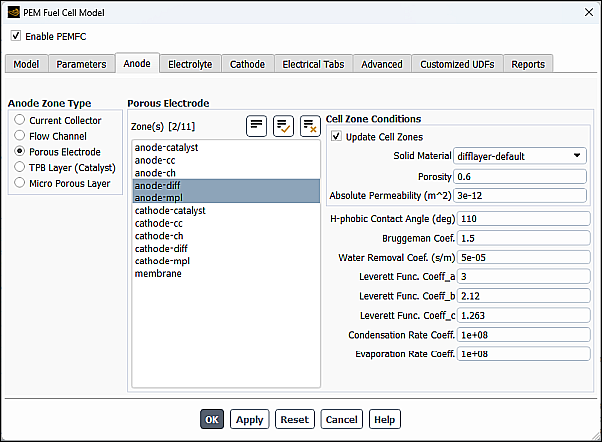Screen dimensions: 602x442
Task: Select the Porous Electrode radio button
Action: pyautogui.click(x=20, y=151)
